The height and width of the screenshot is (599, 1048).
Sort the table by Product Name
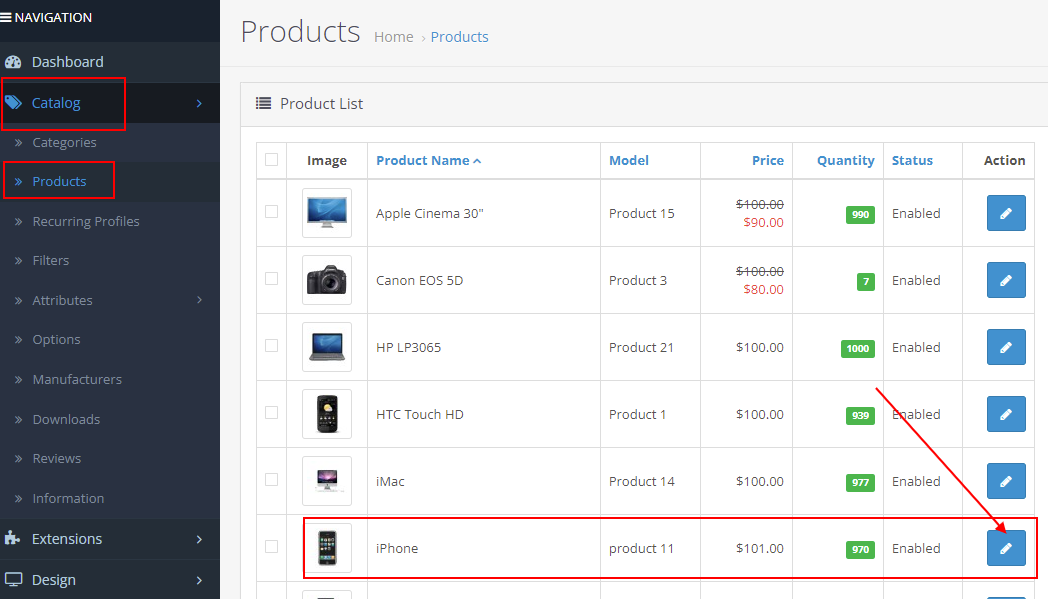[428, 160]
